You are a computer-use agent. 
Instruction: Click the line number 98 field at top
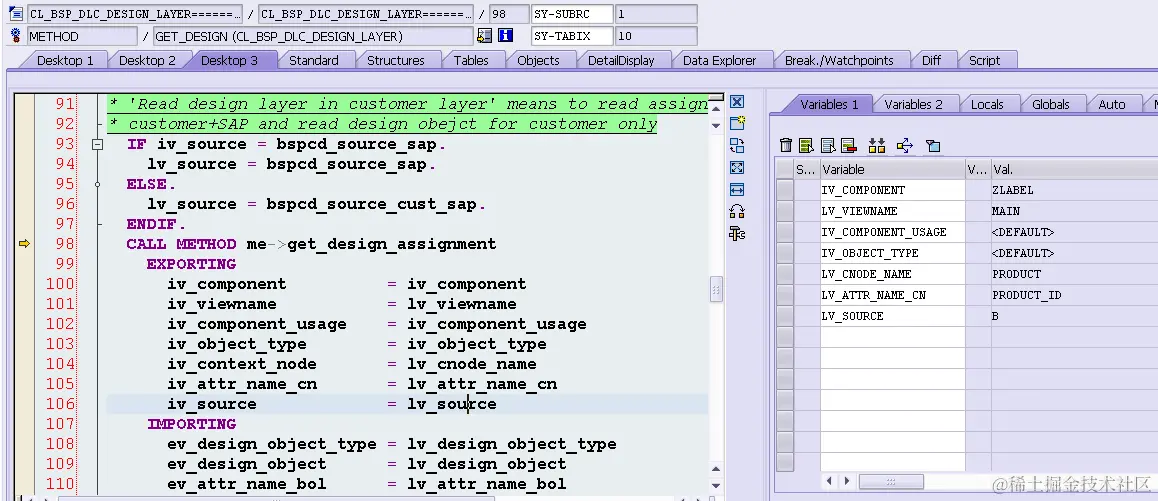[x=508, y=14]
